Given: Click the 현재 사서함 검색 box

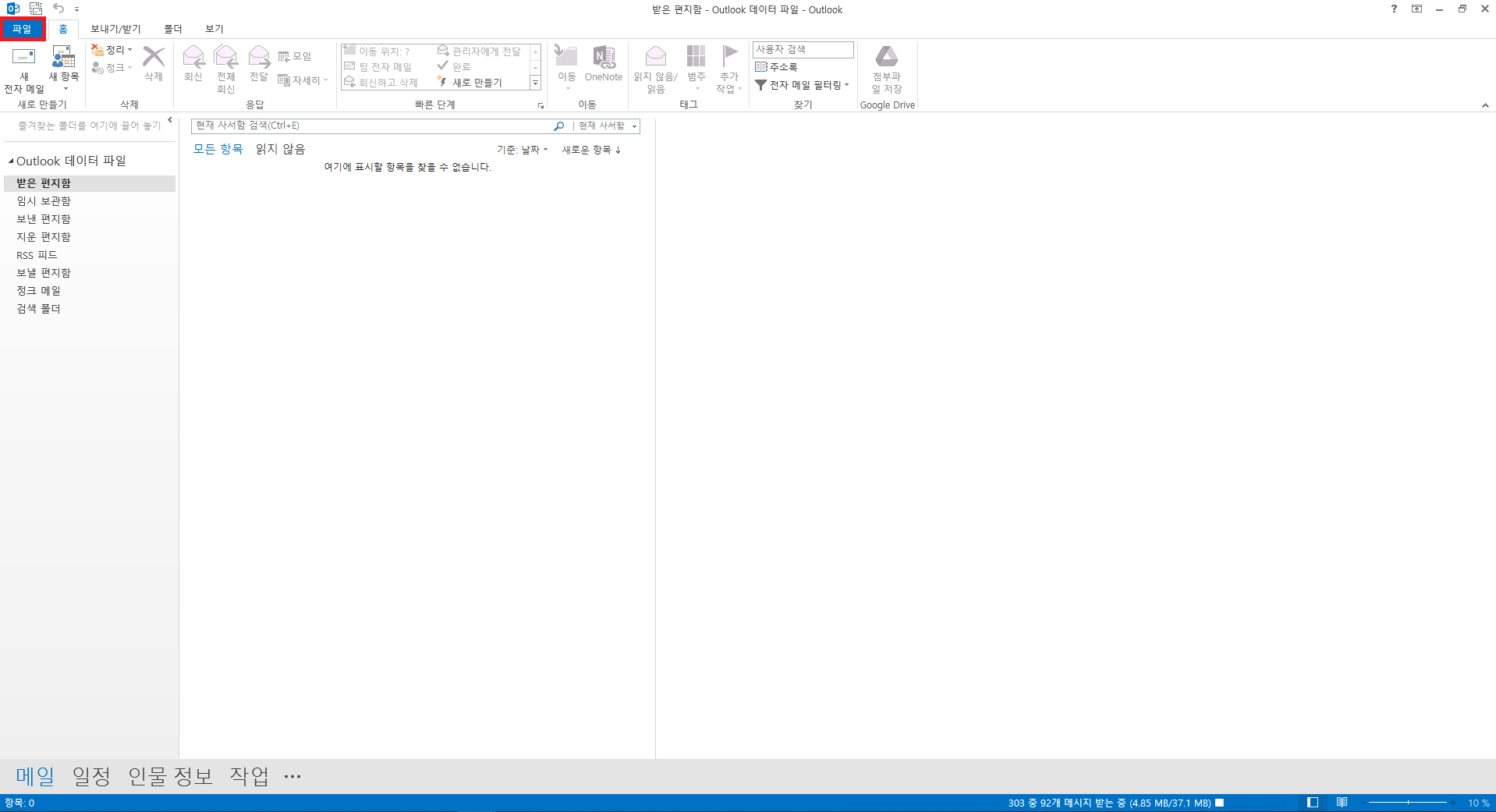Looking at the screenshot, I should pos(371,126).
